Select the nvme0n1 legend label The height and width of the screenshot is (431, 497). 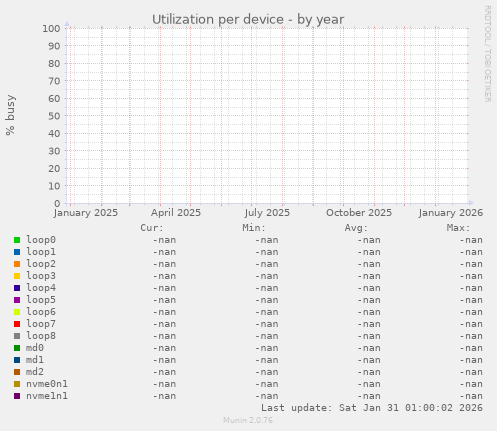(x=47, y=384)
